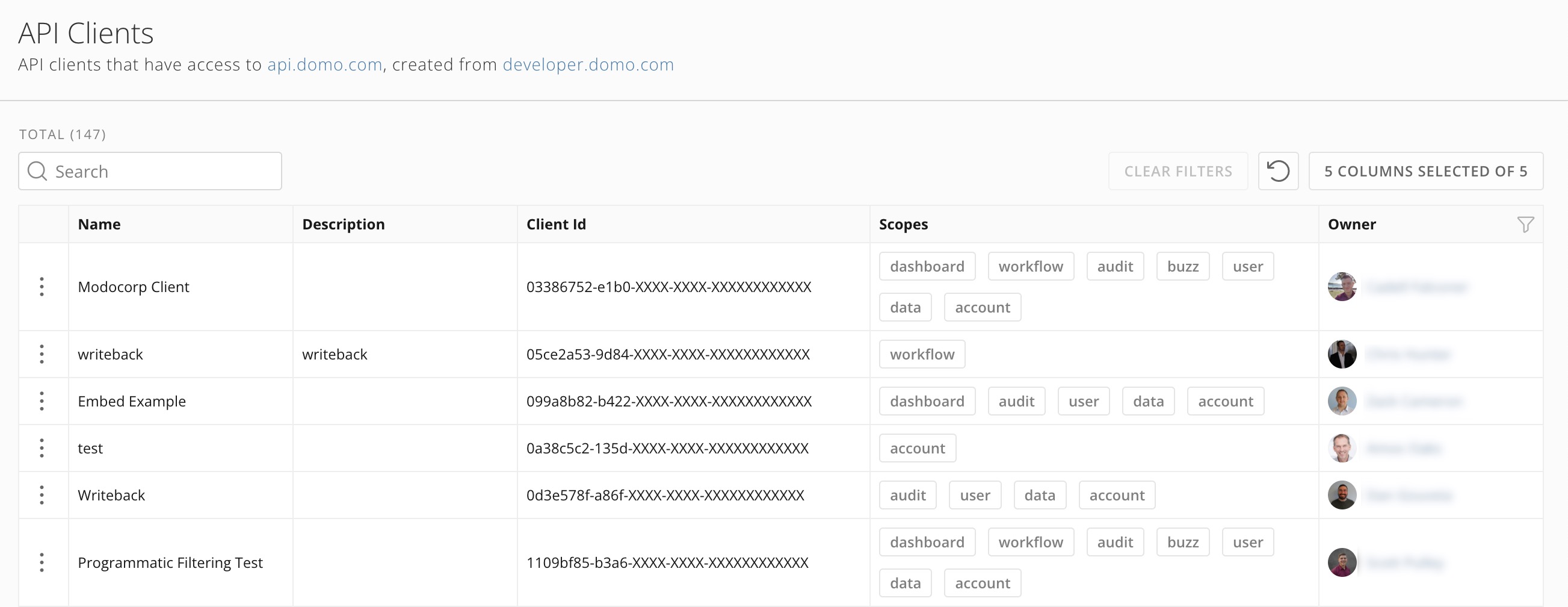Click the reset filters arrow icon

pos(1279,171)
